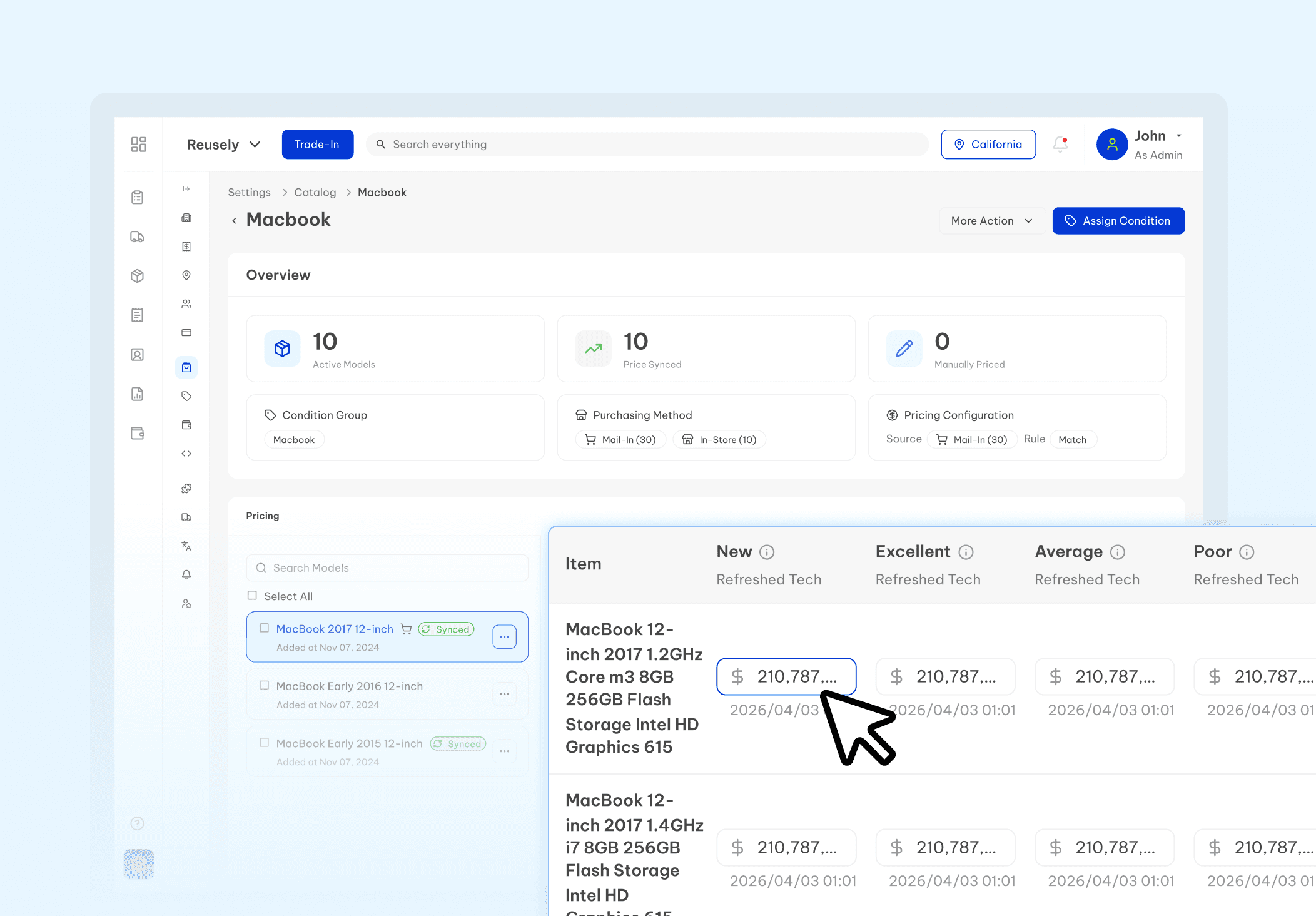
Task: Tick the MacBook 2017 12-inch checkbox
Action: (x=264, y=628)
